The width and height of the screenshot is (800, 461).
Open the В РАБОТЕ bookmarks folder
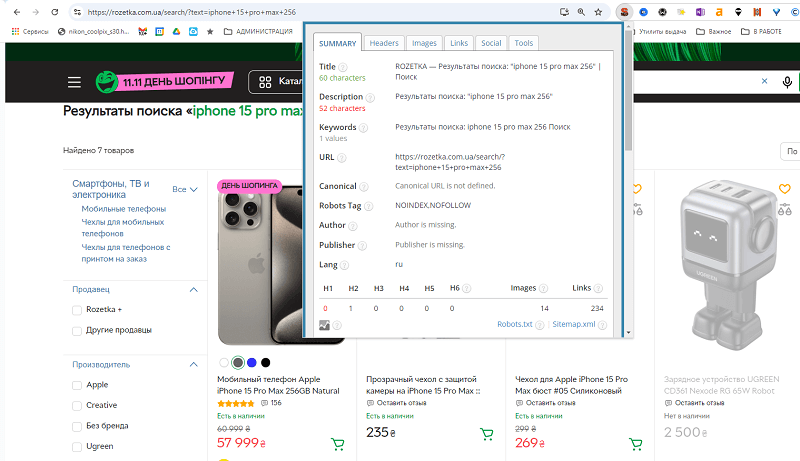coord(761,32)
